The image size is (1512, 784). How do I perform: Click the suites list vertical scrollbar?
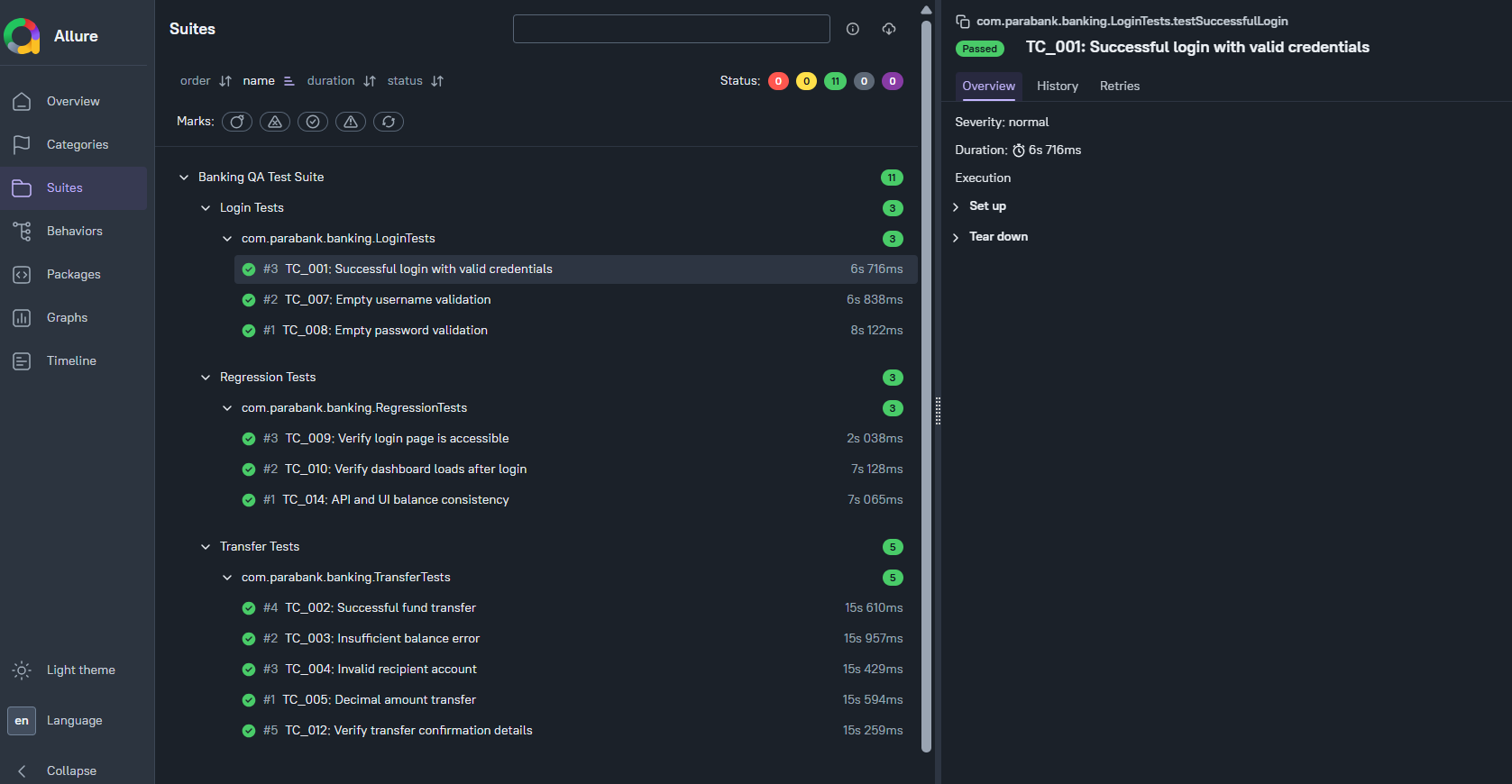pyautogui.click(x=926, y=386)
